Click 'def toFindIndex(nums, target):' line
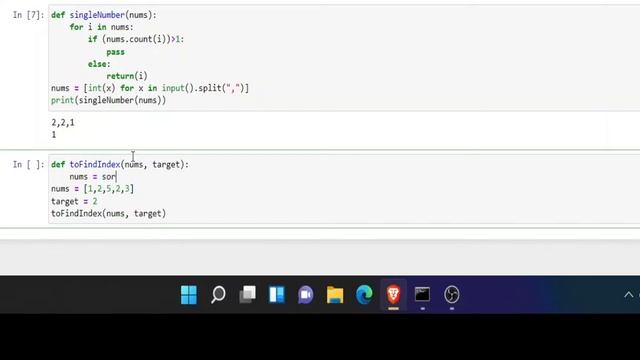Screen dimensions: 640x360 (x=120, y=164)
